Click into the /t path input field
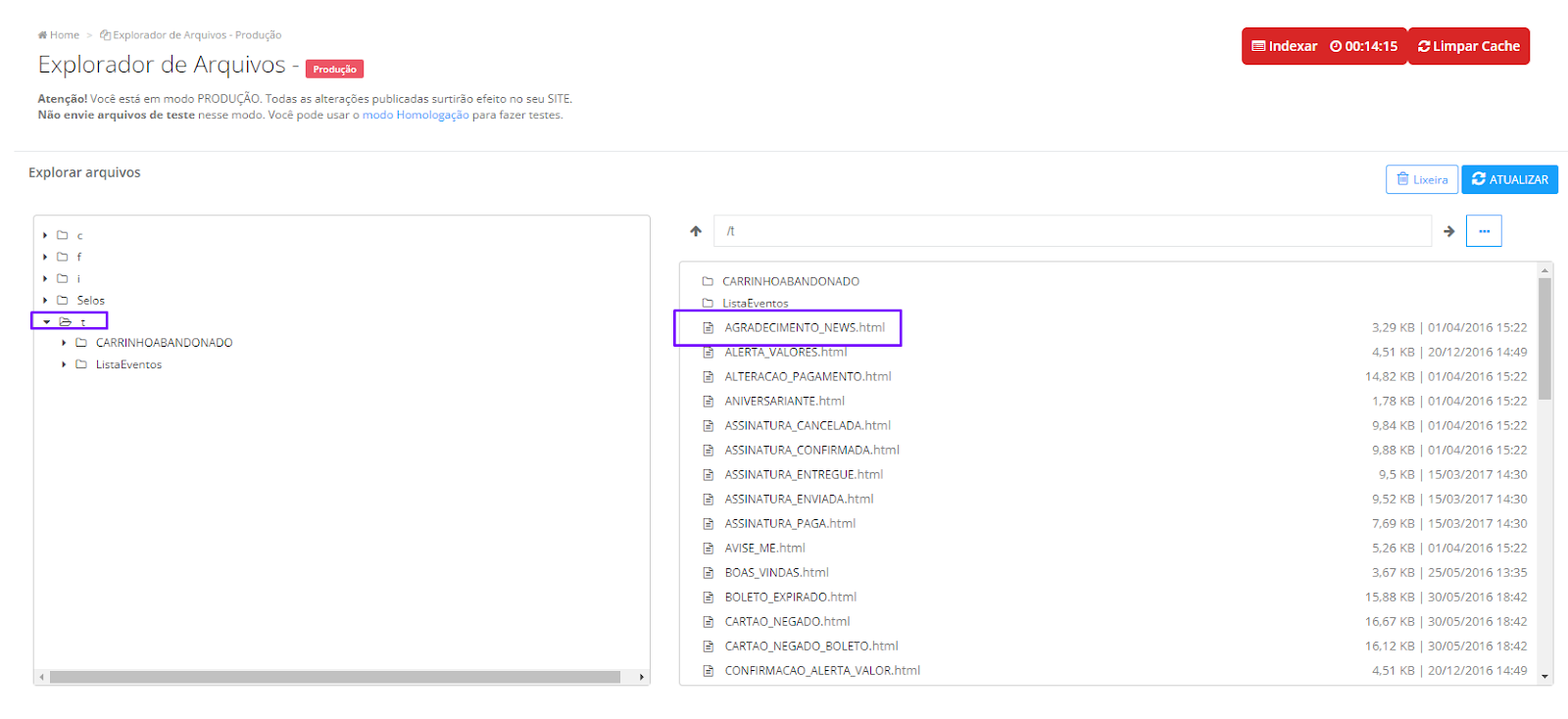The image size is (1568, 719). click(1072, 231)
